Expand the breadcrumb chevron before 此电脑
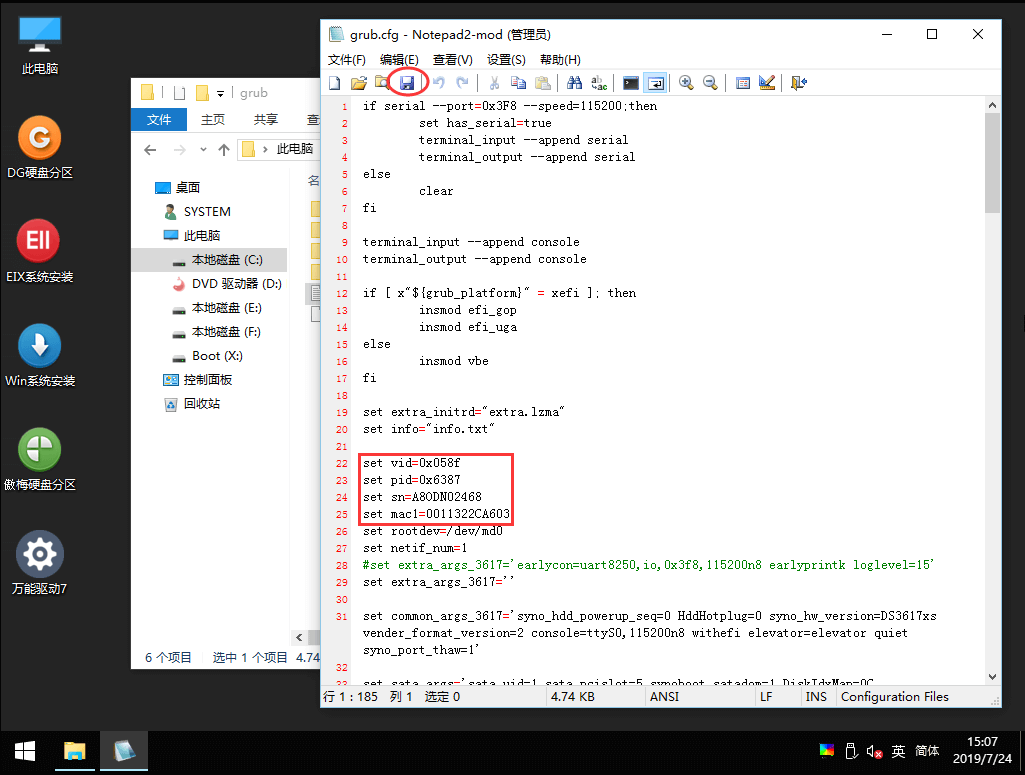 (x=265, y=149)
